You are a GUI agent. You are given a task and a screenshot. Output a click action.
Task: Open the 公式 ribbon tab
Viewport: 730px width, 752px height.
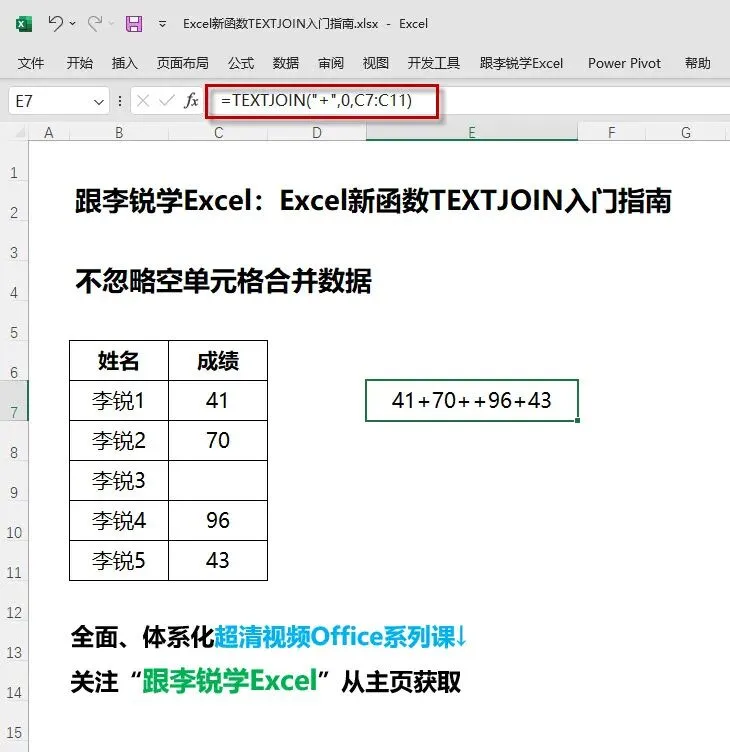tap(241, 63)
